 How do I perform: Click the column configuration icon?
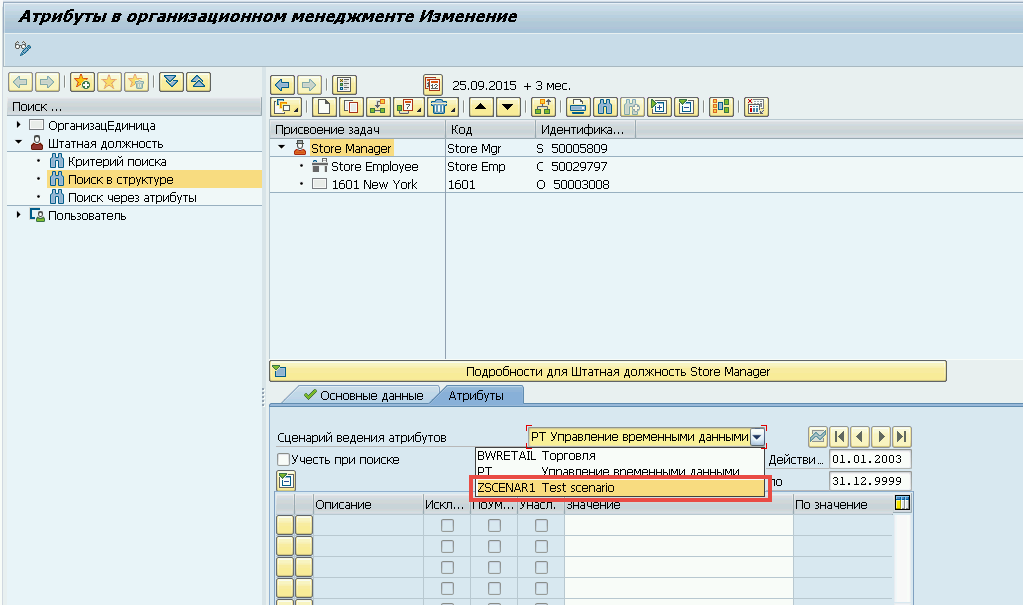(721, 106)
